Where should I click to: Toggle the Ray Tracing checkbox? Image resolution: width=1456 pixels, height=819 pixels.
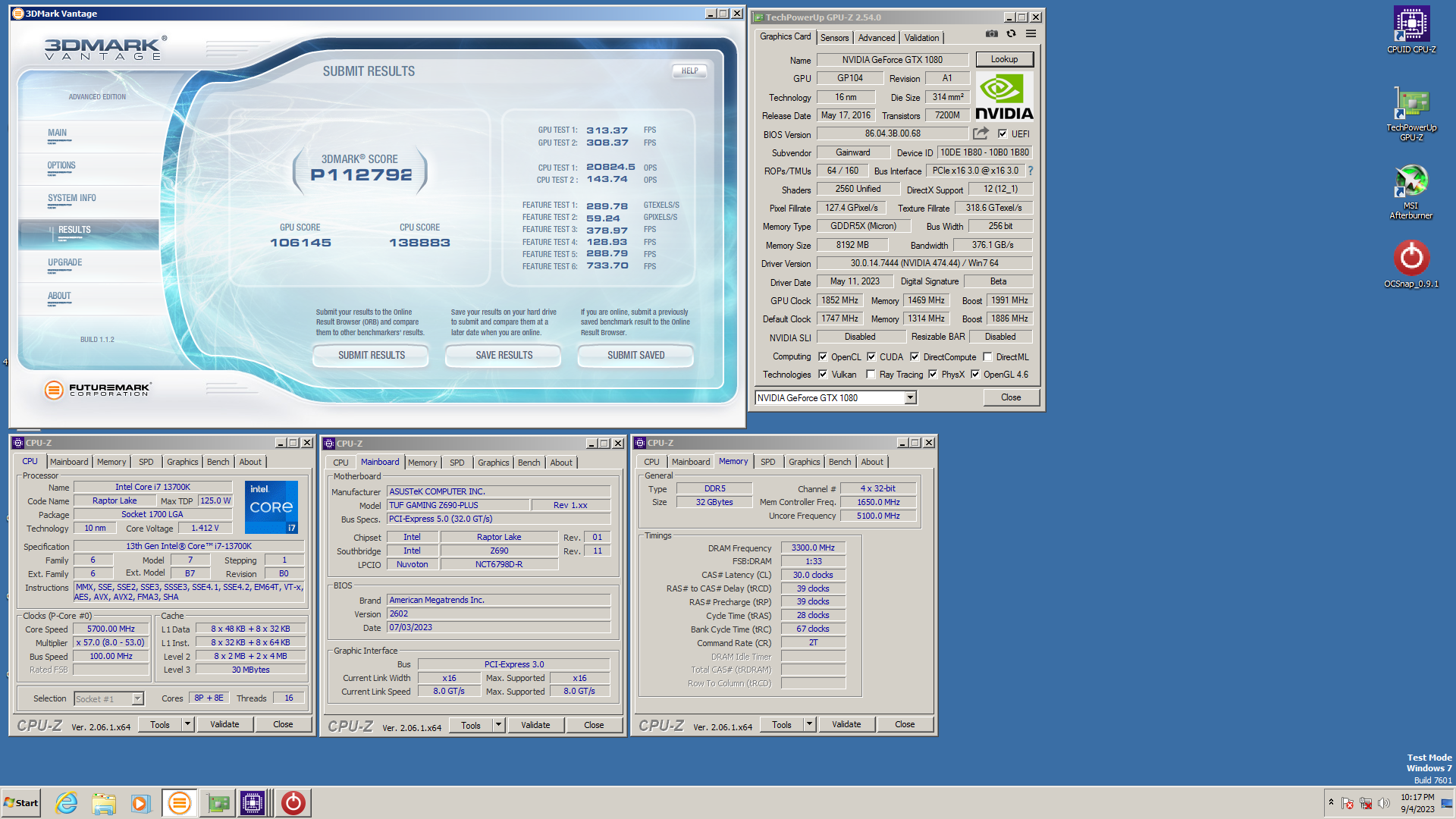pyautogui.click(x=871, y=375)
